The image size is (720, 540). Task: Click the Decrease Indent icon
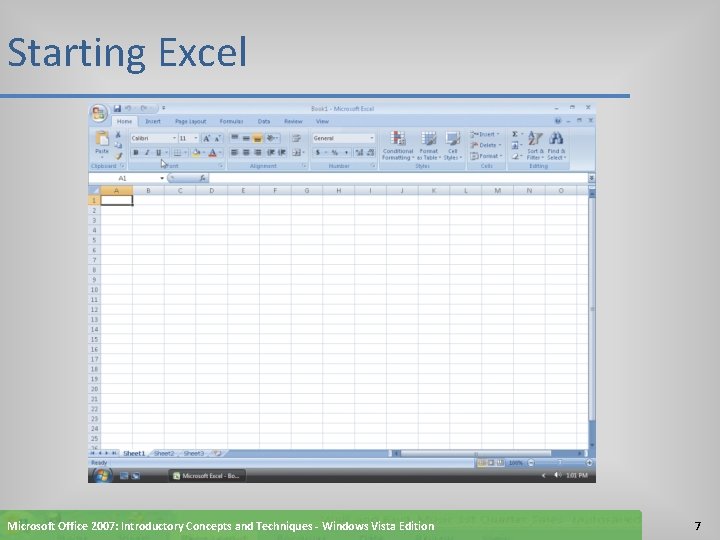point(271,152)
